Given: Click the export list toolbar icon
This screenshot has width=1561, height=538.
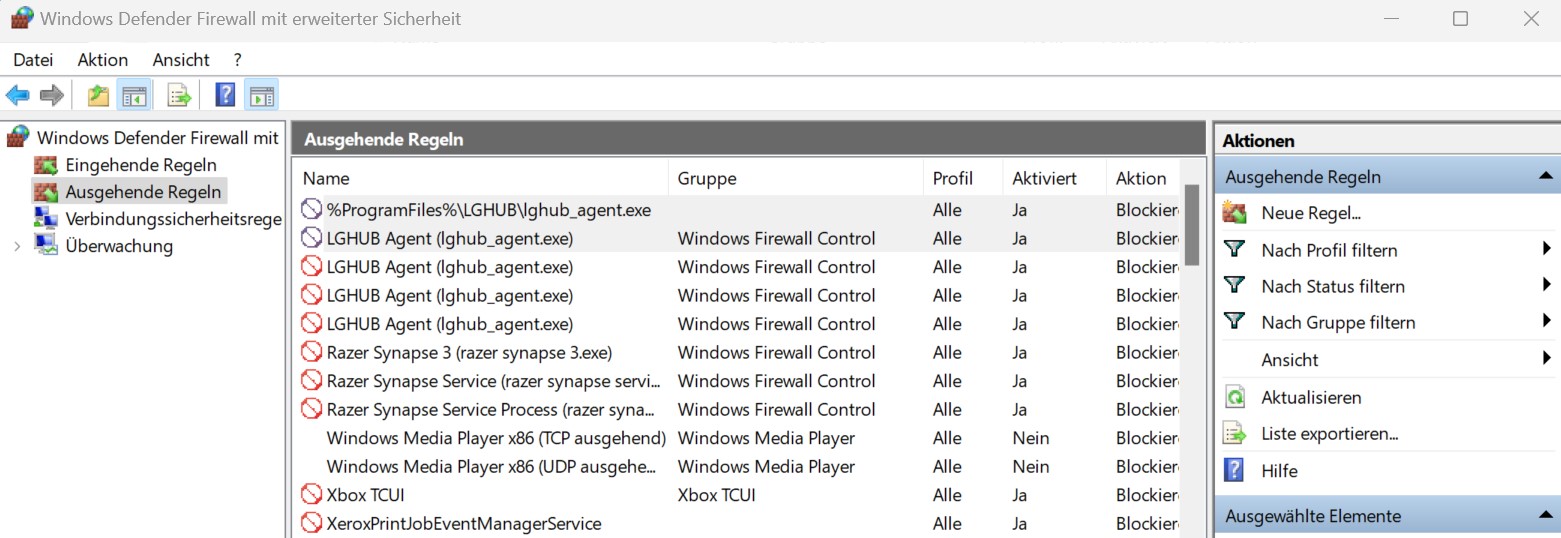Looking at the screenshot, I should point(179,95).
